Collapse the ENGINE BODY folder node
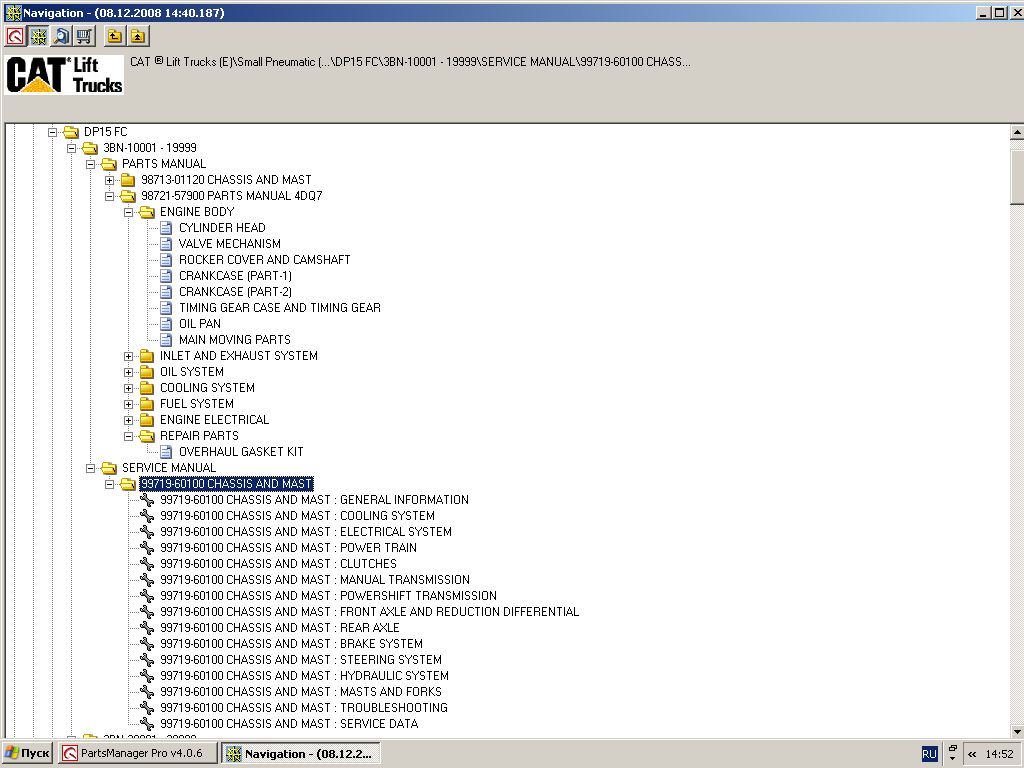 point(129,212)
